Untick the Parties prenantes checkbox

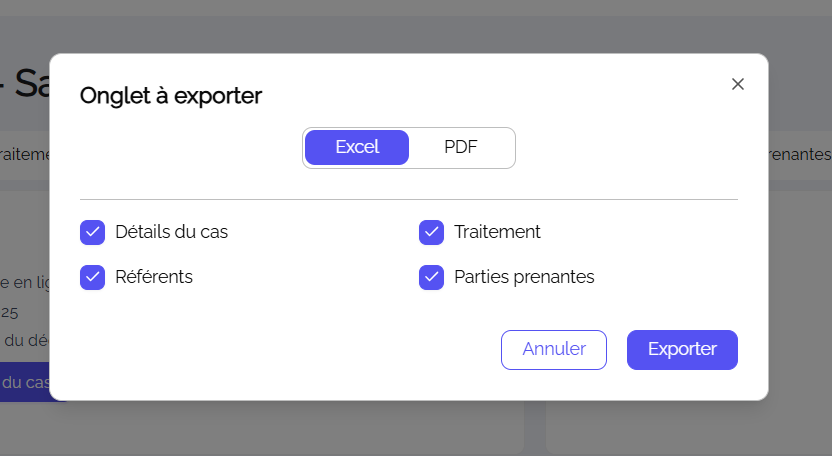432,277
